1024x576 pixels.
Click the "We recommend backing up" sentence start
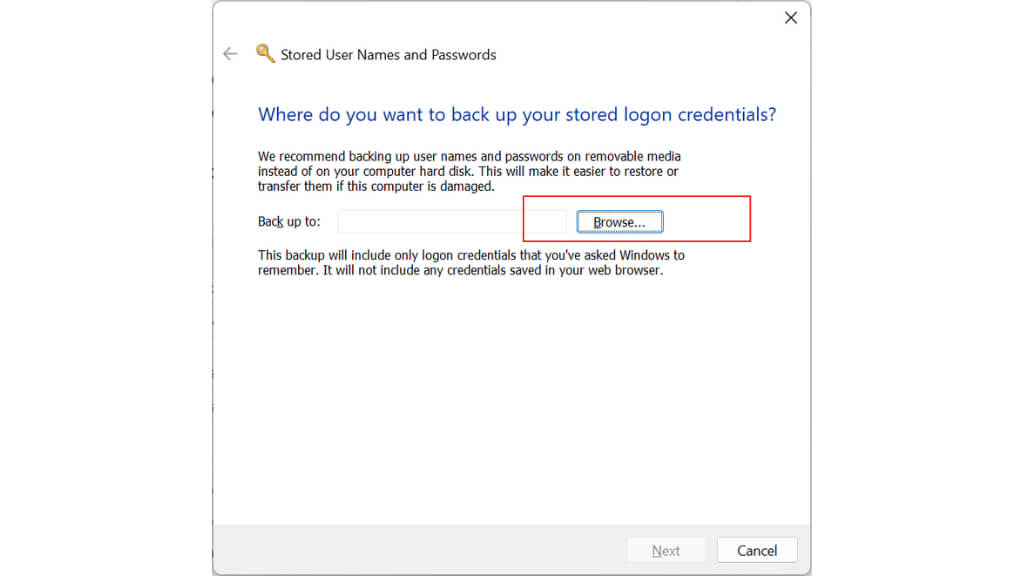coord(330,157)
